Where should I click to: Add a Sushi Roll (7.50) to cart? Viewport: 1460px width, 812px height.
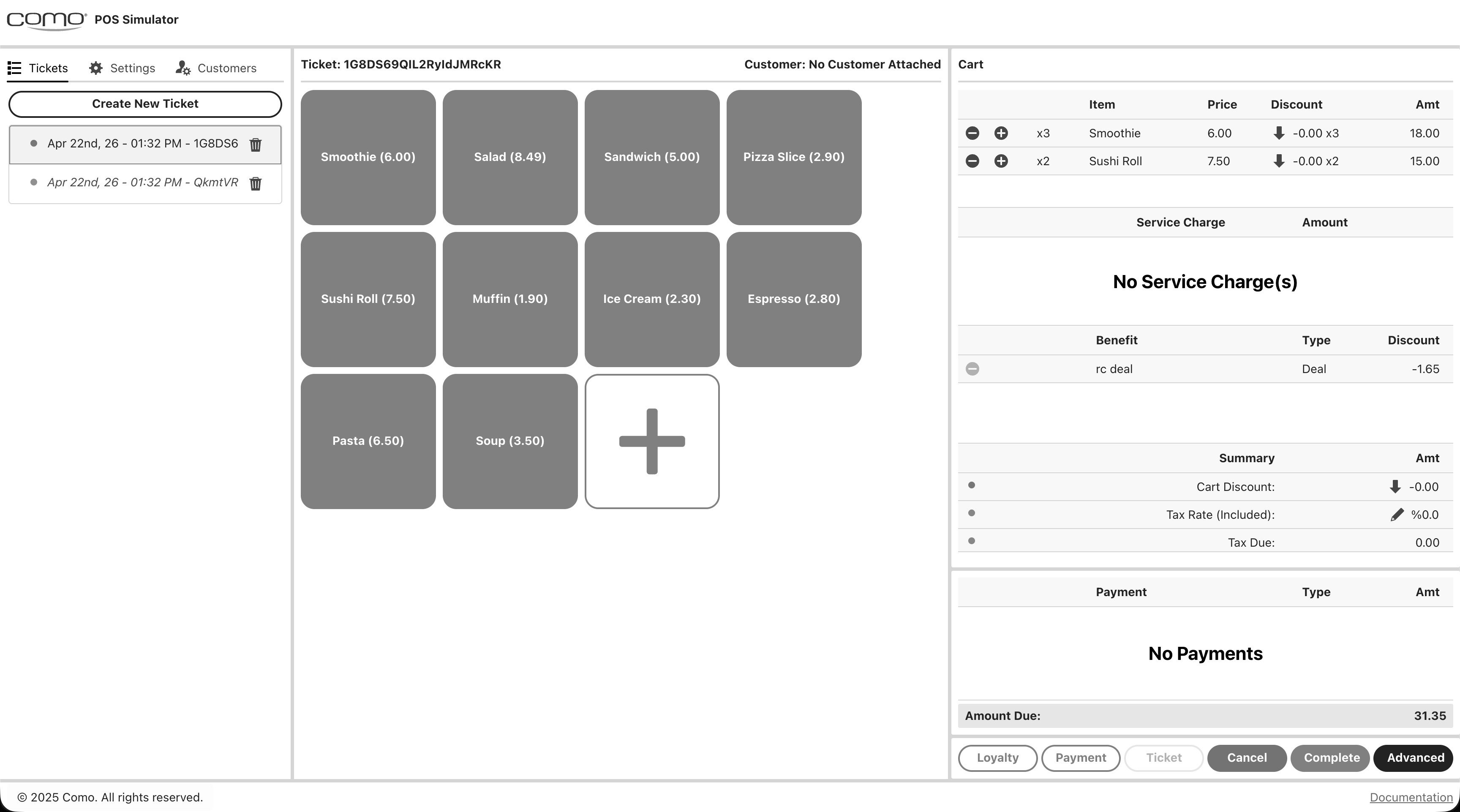(x=368, y=299)
